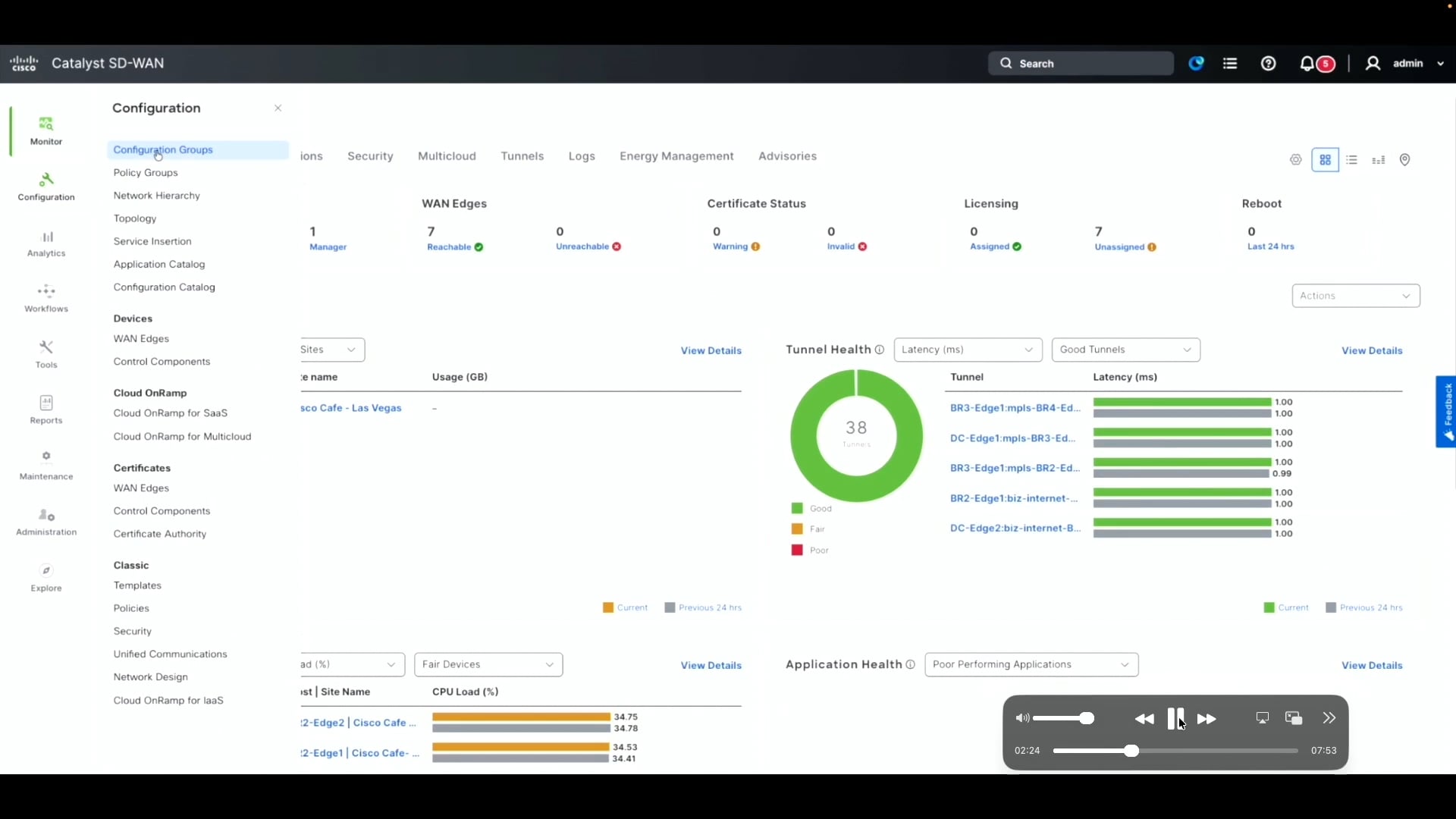This screenshot has width=1456, height=819.
Task: Open the blue Feedback side tab
Action: coord(1446,412)
